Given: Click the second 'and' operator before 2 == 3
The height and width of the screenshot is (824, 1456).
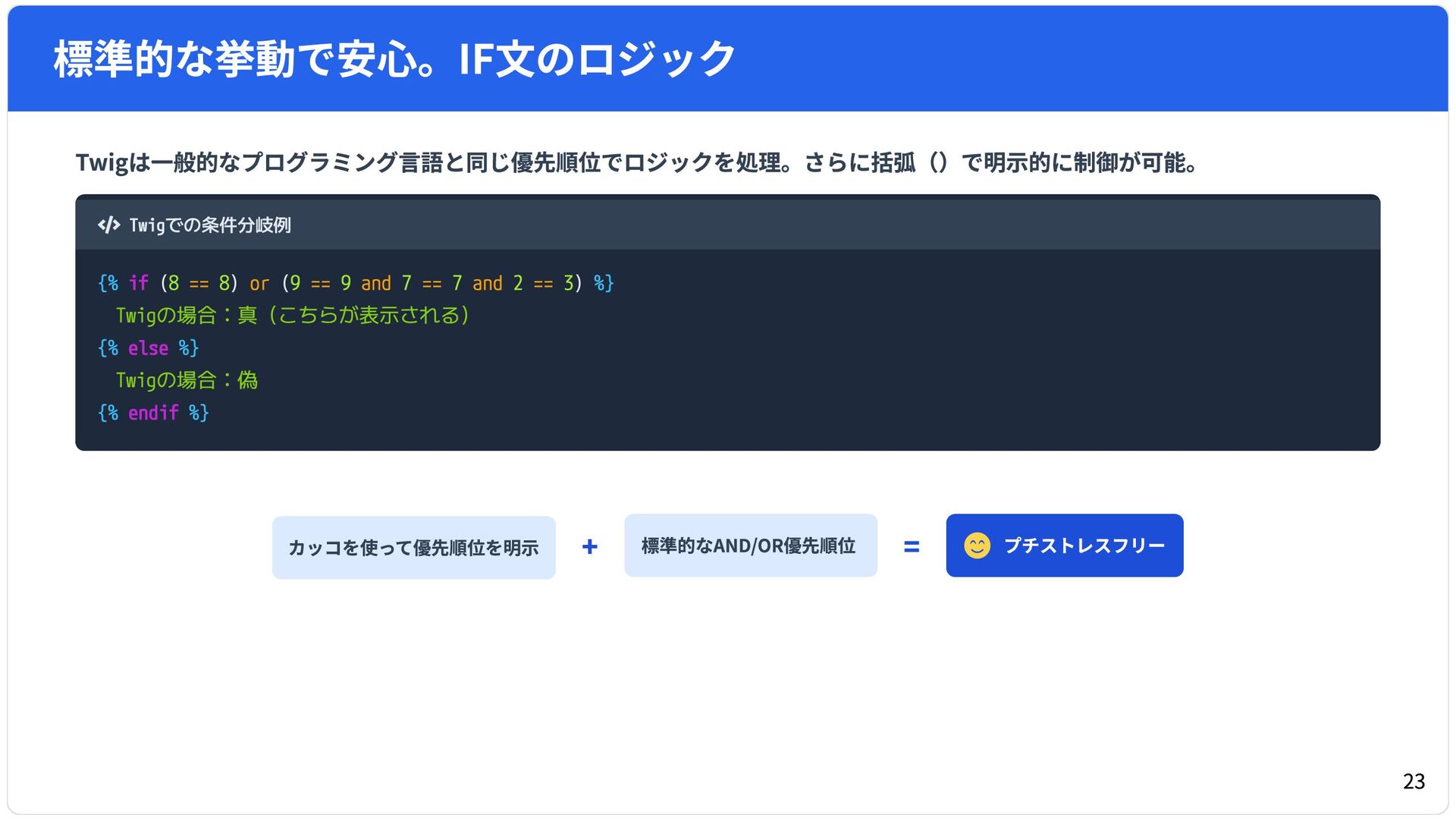Looking at the screenshot, I should [x=487, y=284].
